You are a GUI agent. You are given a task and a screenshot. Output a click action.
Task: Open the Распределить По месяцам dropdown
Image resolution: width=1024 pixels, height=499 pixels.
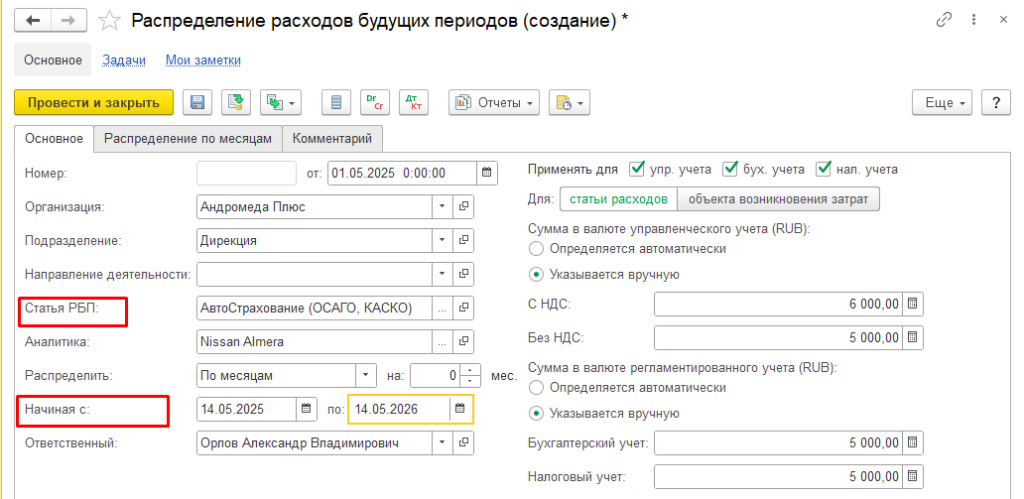(363, 377)
